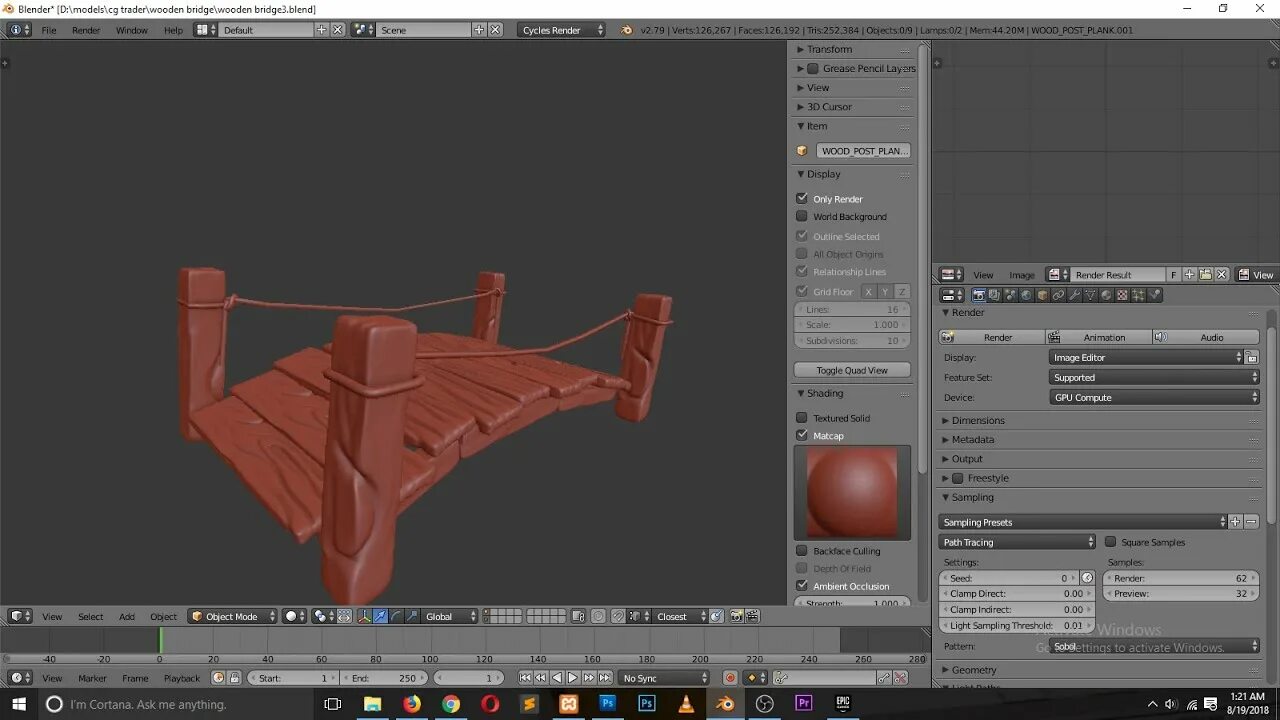Click the play animation button in timeline
Viewport: 1280px width, 720px height.
coord(573,678)
